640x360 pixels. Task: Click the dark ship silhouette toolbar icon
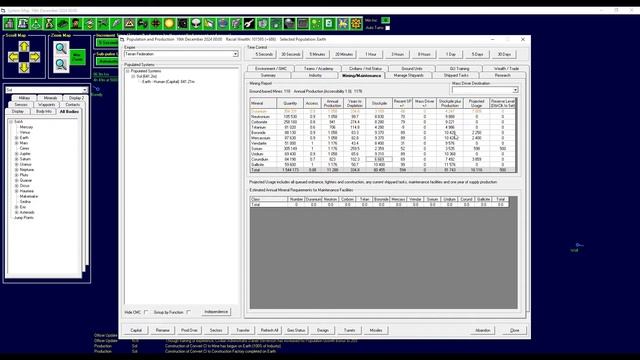coord(63,24)
